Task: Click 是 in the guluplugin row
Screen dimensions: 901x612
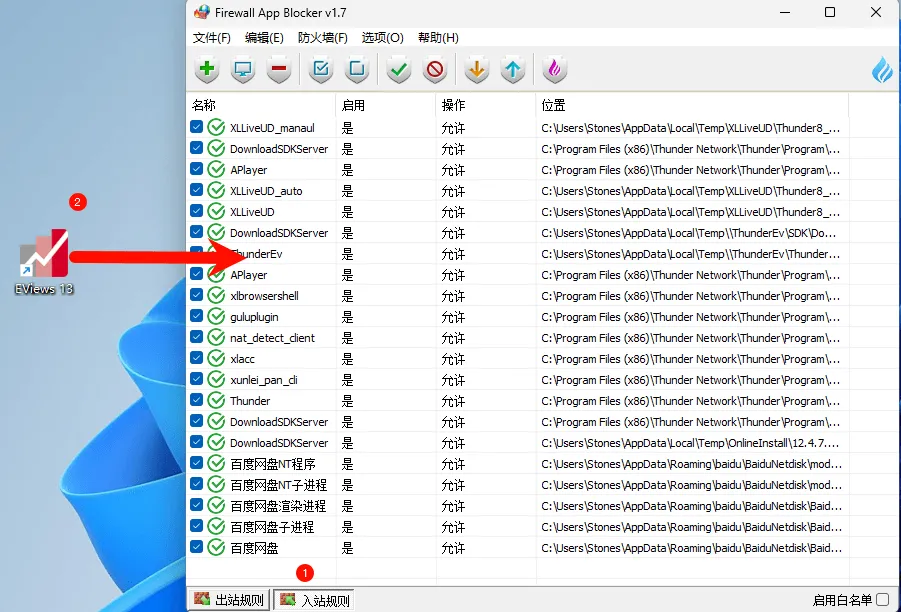Action: point(347,317)
